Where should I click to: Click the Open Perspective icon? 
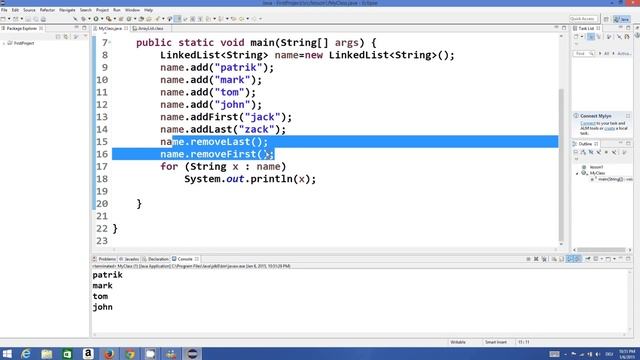(x=606, y=19)
